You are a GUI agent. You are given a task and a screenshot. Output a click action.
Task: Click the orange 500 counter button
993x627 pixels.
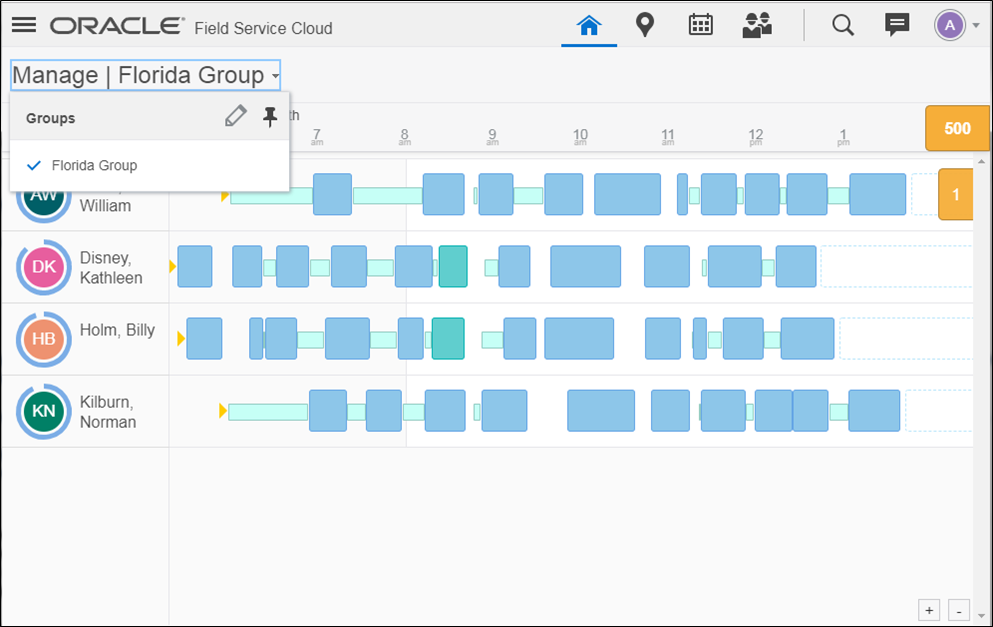coord(957,128)
